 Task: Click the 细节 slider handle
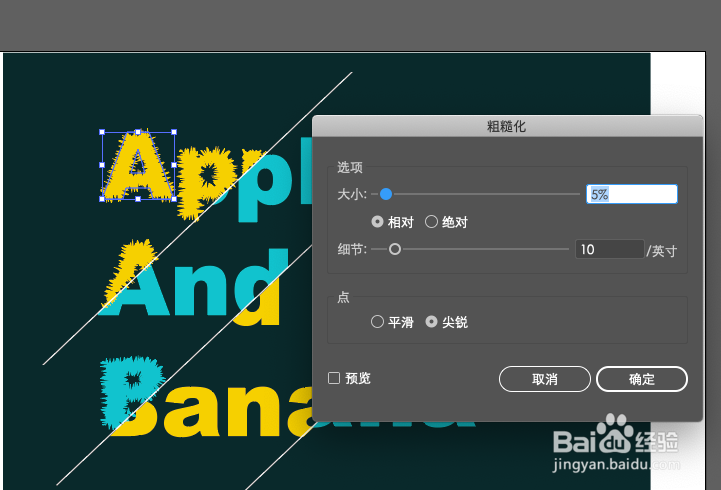coord(395,250)
